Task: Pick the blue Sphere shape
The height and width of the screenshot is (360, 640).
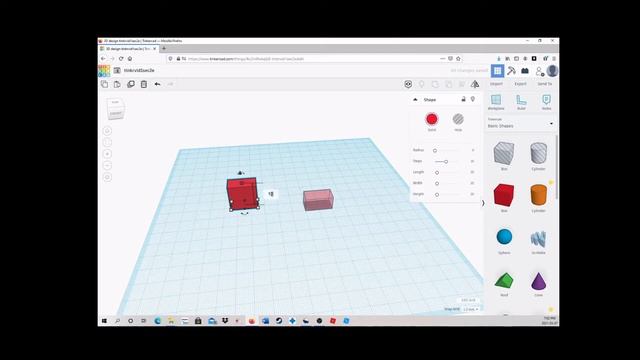Action: tap(504, 237)
